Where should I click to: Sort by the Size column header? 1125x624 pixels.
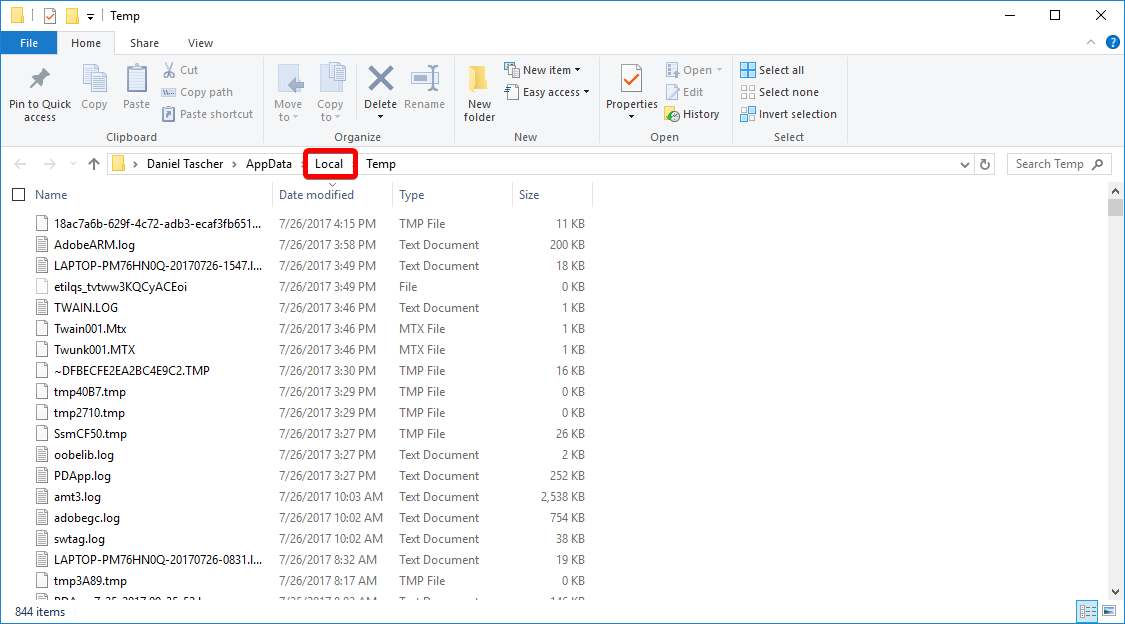[x=529, y=194]
